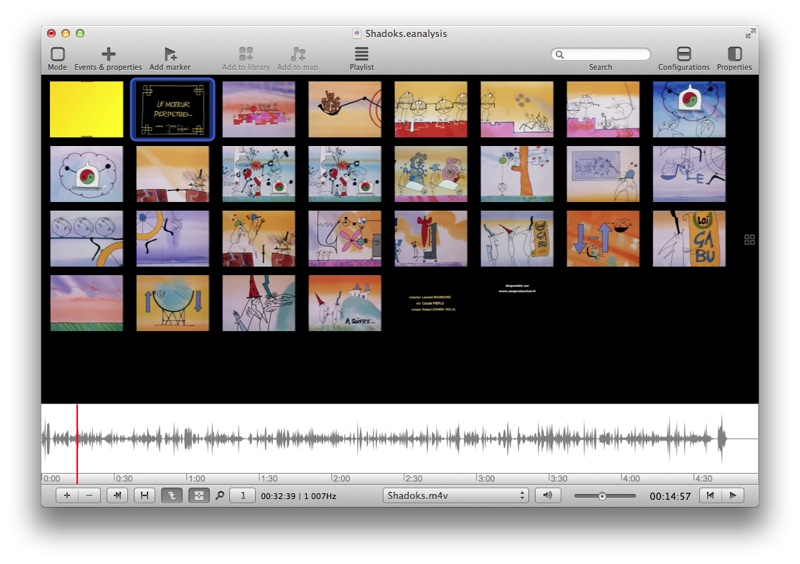The width and height of the screenshot is (800, 564).
Task: Click the arrow-to-bar button beside zoom out
Action: [x=117, y=495]
